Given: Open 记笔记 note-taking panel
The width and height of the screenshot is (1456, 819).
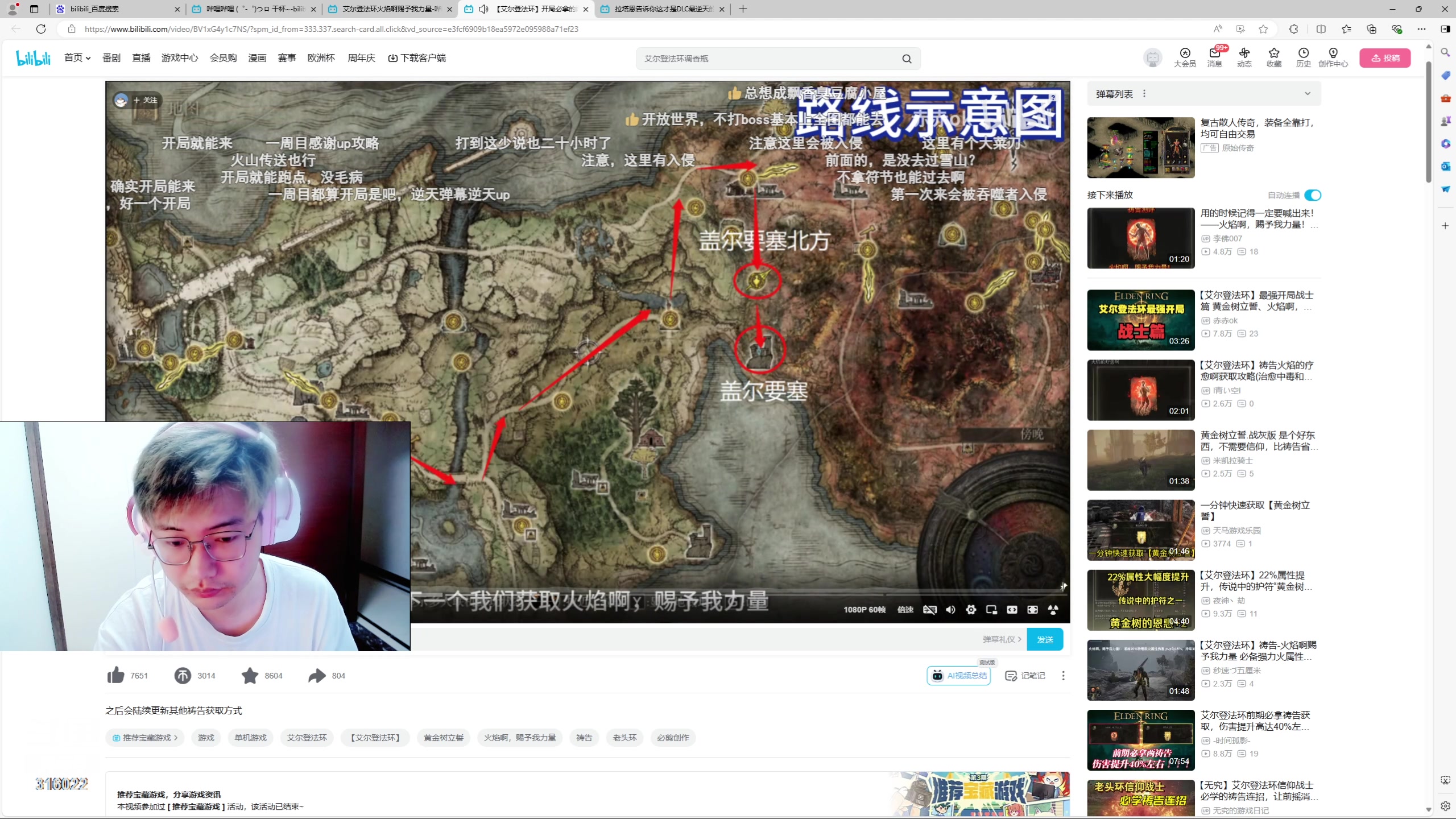Looking at the screenshot, I should (x=1024, y=676).
